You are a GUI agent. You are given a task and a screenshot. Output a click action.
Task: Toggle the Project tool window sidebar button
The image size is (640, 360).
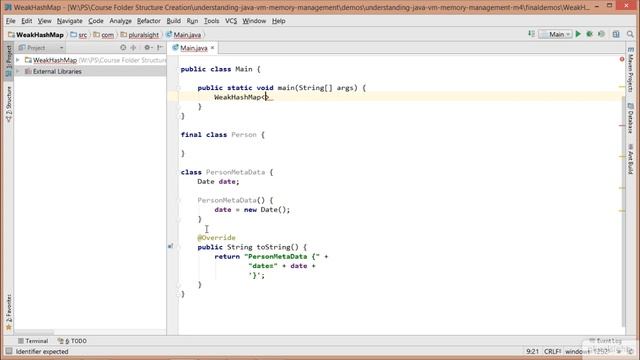[x=9, y=60]
